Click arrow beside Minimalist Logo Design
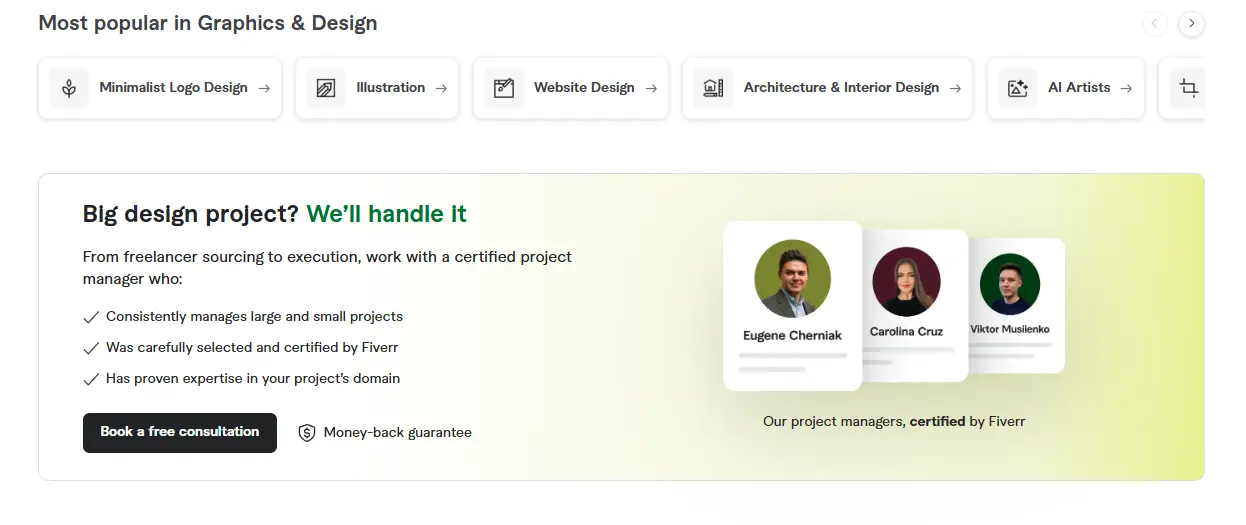The image size is (1246, 525). pos(264,88)
